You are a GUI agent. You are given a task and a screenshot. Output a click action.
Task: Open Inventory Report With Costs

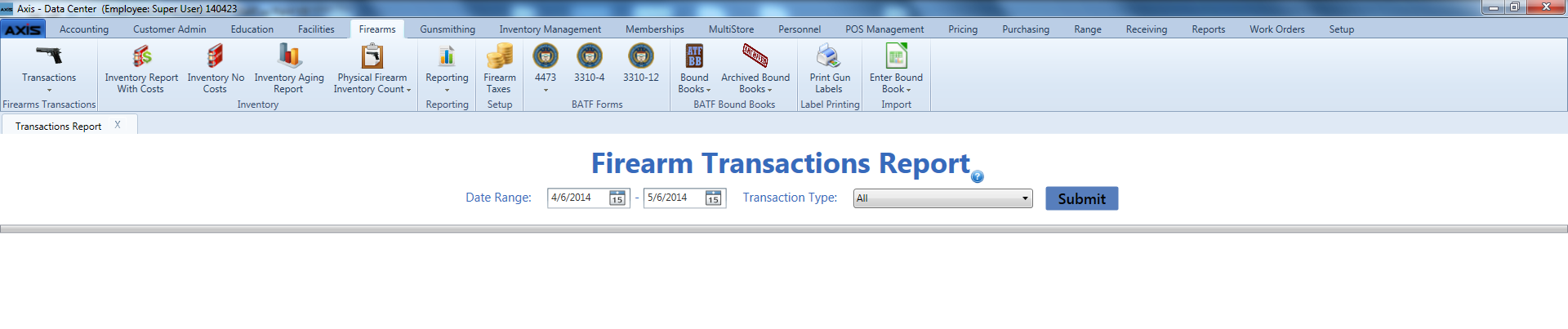coord(141,69)
